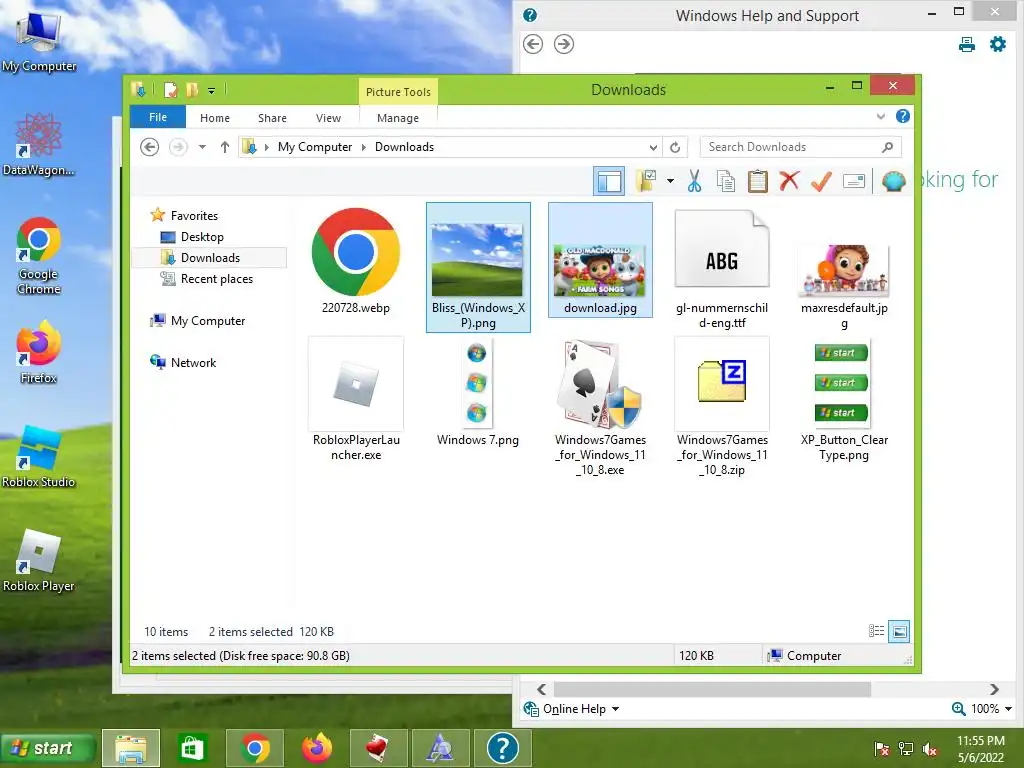Toggle the preview pane layout button
The image size is (1024, 768).
[609, 181]
